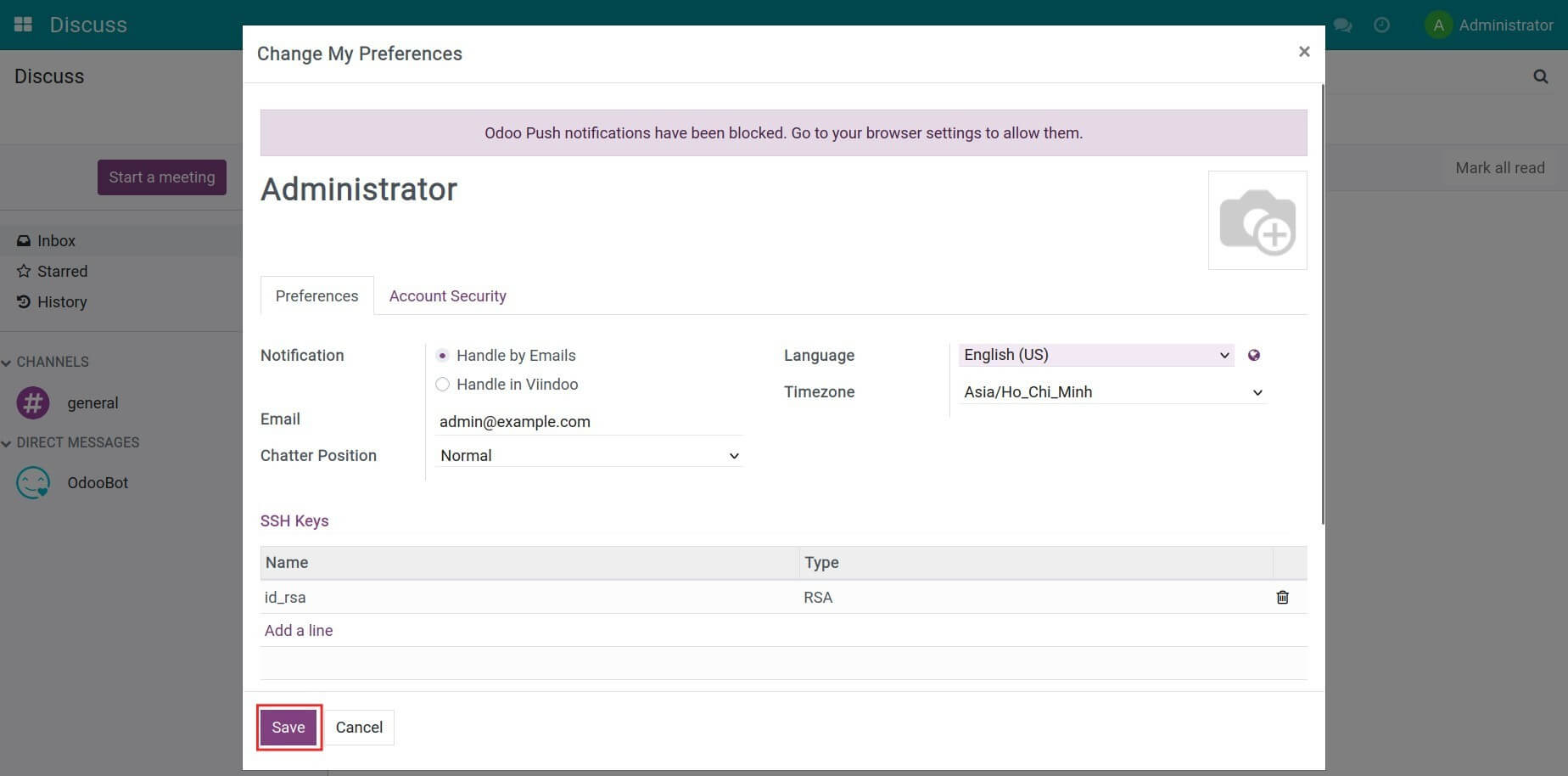
Task: Select the Inbox mailbox icon
Action: click(x=23, y=240)
